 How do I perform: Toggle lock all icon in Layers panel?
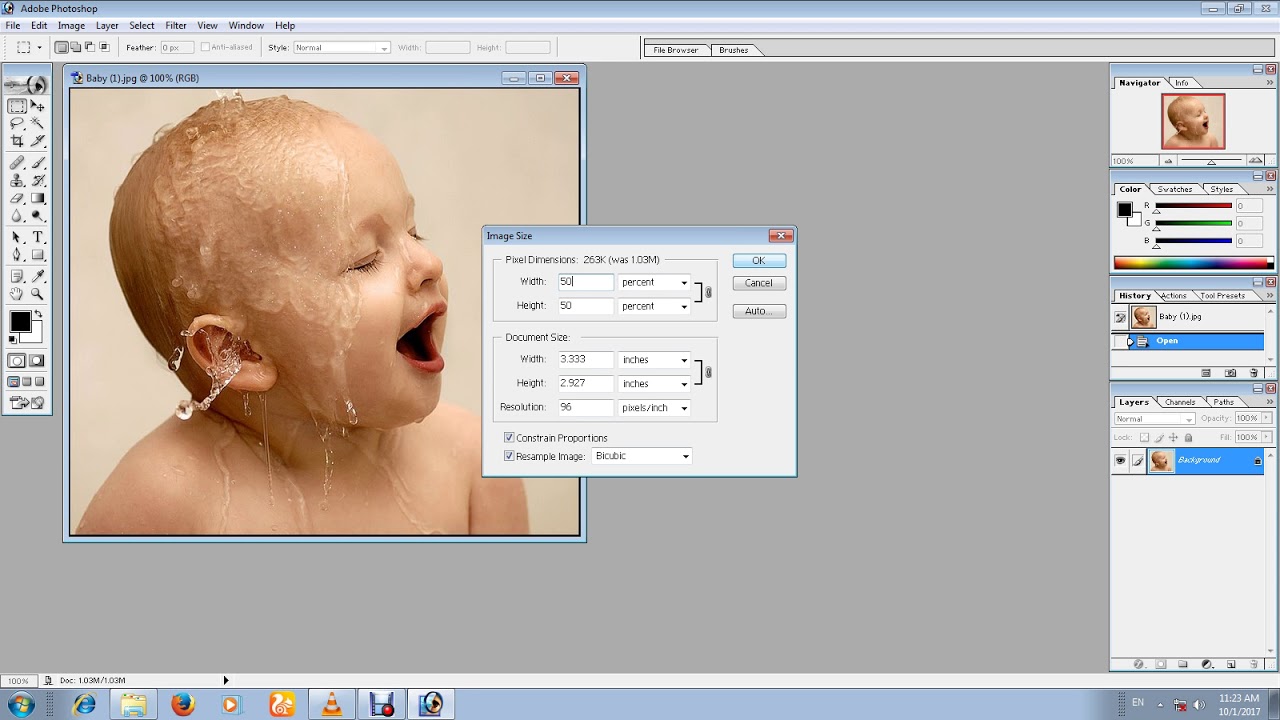(x=1188, y=437)
